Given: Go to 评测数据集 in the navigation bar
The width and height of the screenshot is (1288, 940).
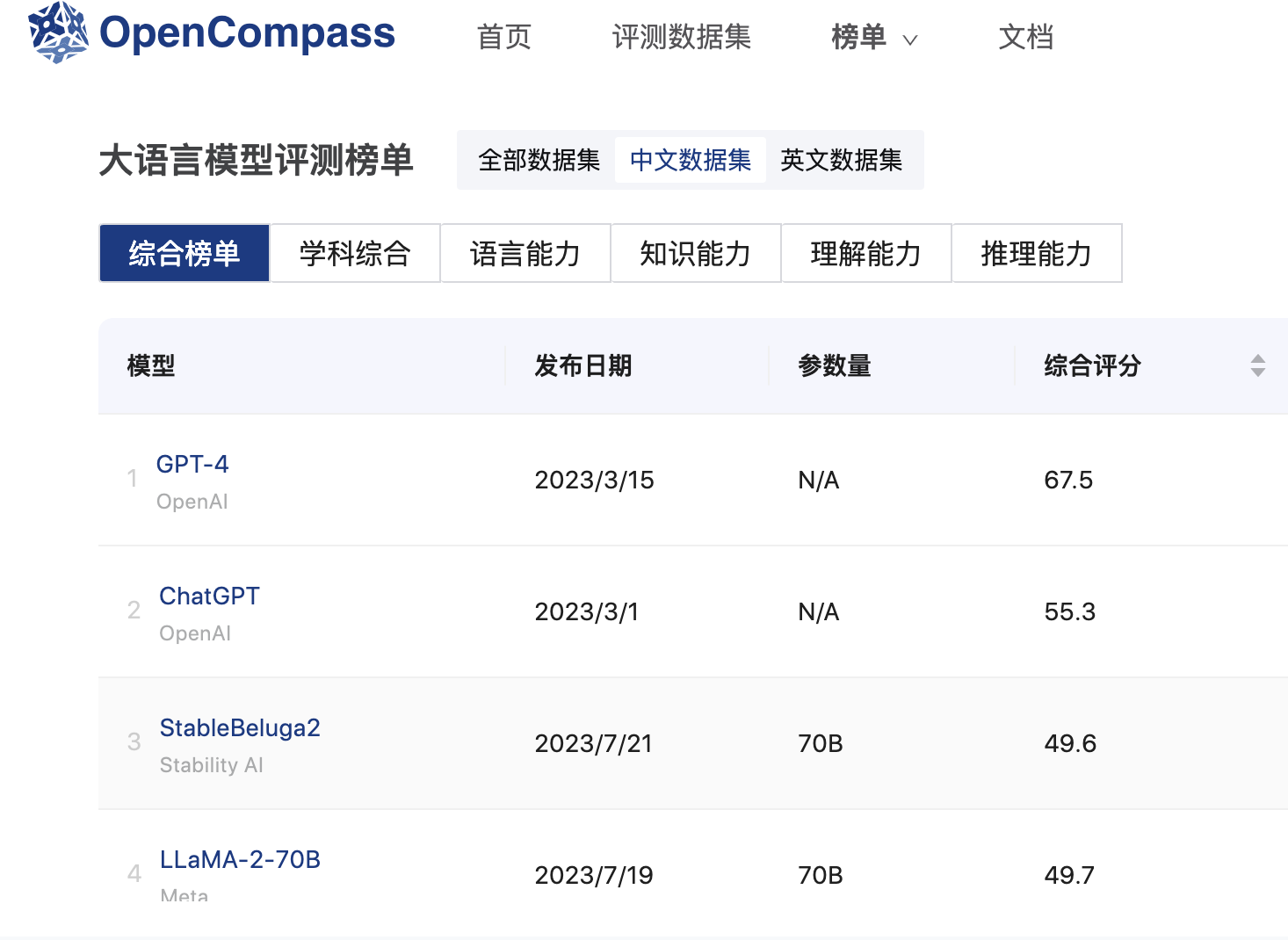Looking at the screenshot, I should (x=682, y=37).
